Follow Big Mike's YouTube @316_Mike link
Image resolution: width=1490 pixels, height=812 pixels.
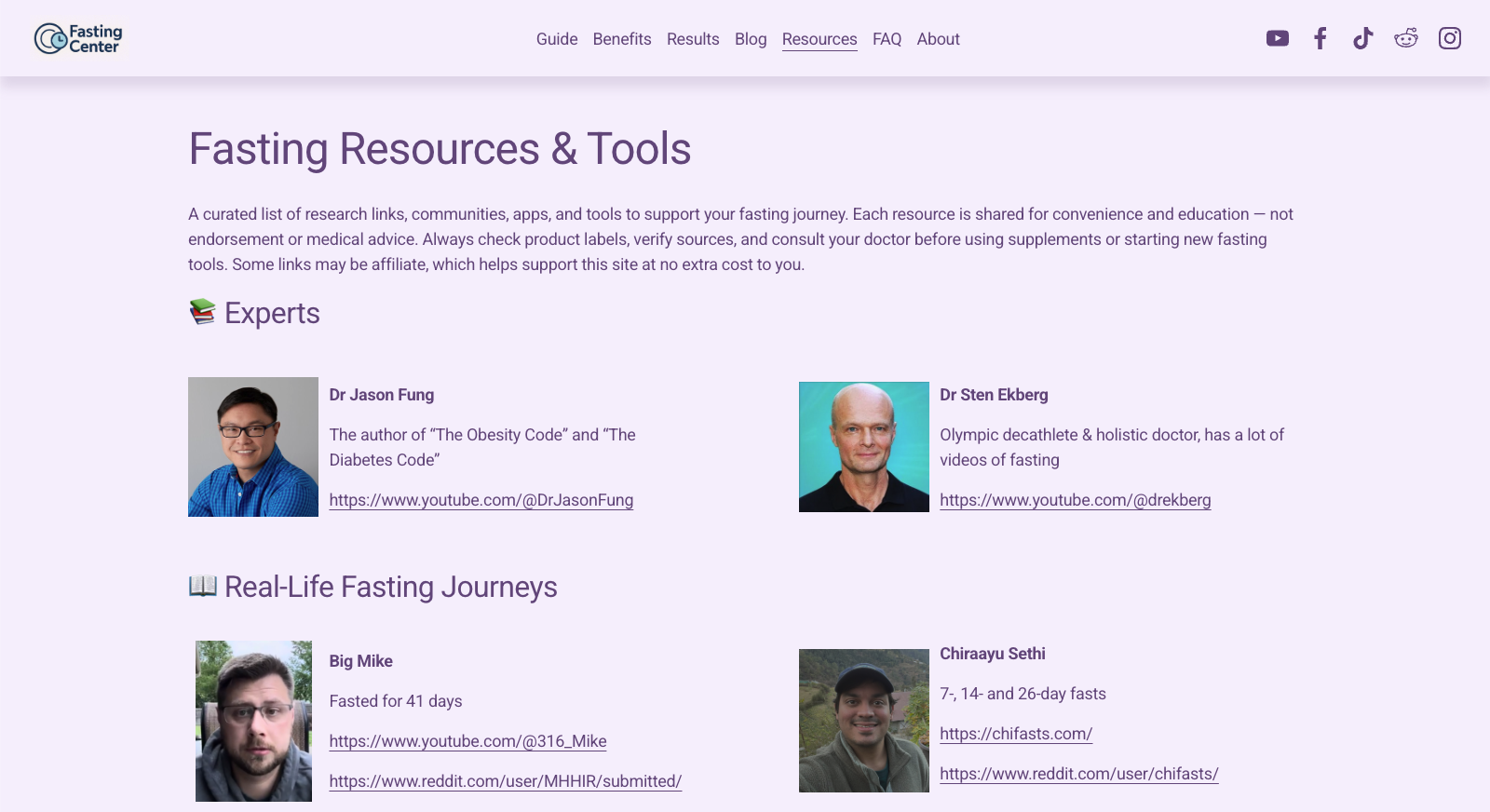coord(467,741)
